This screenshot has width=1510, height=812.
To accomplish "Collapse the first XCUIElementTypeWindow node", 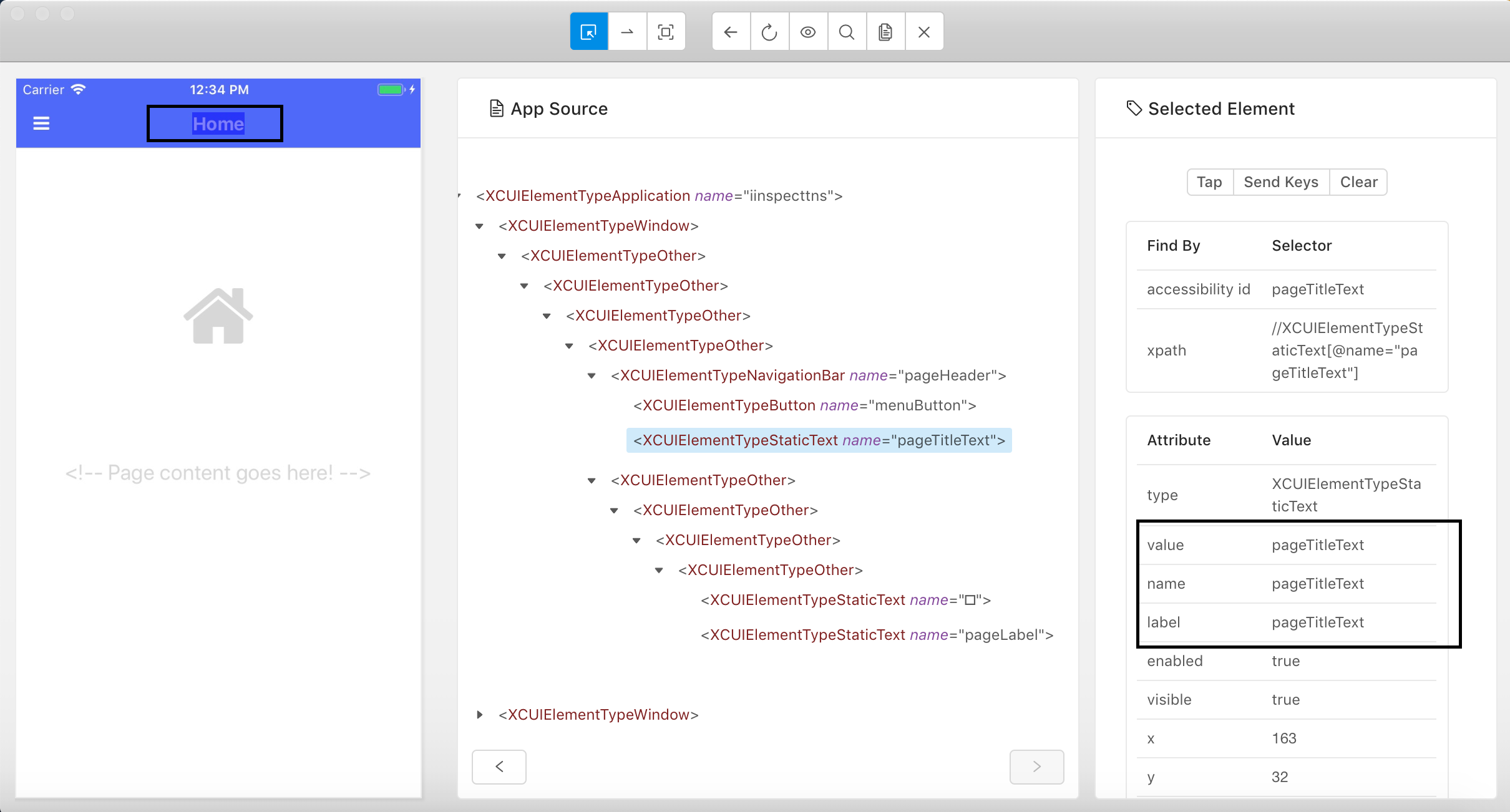I will (479, 226).
